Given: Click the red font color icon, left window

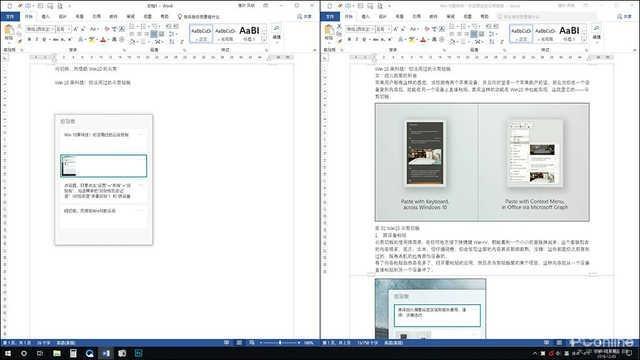Looking at the screenshot, I should [103, 39].
